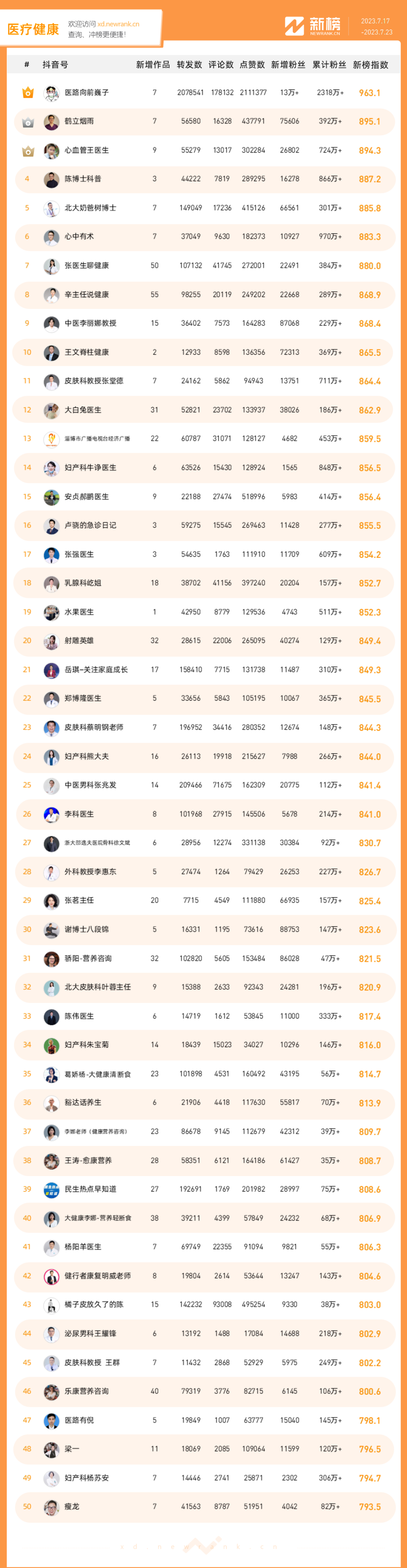Click the 医疗健康 category title
407x1568 pixels.
click(x=33, y=29)
